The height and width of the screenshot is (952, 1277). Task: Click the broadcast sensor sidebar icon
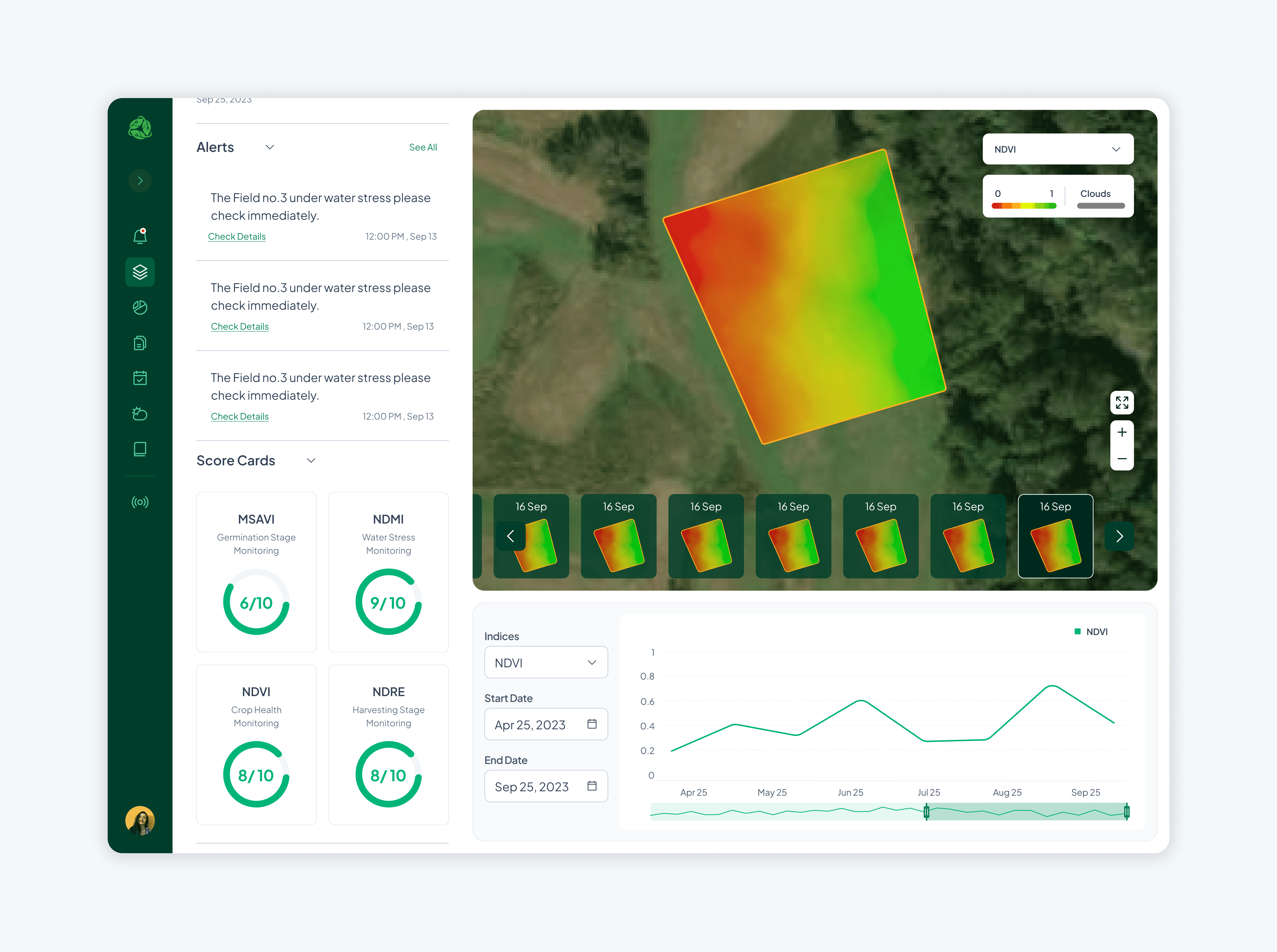point(140,502)
